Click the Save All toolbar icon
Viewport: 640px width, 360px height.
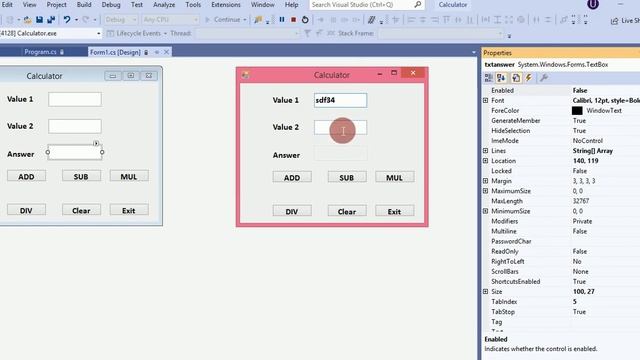click(51, 20)
